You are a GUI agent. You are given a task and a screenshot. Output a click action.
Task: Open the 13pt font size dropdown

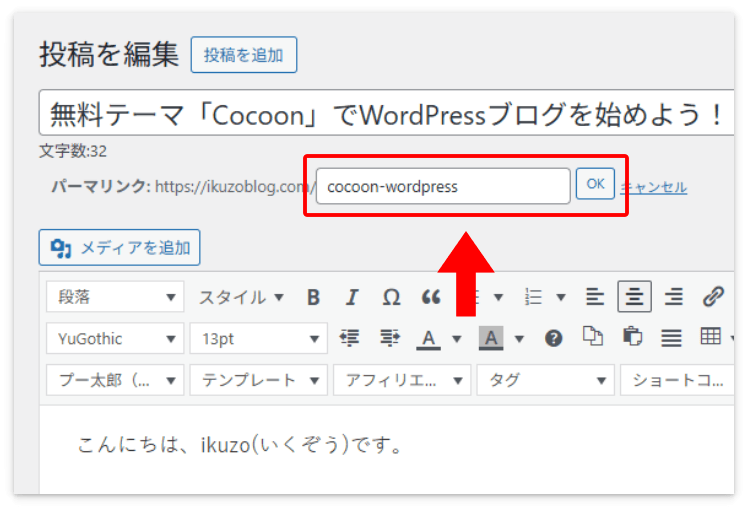click(259, 338)
